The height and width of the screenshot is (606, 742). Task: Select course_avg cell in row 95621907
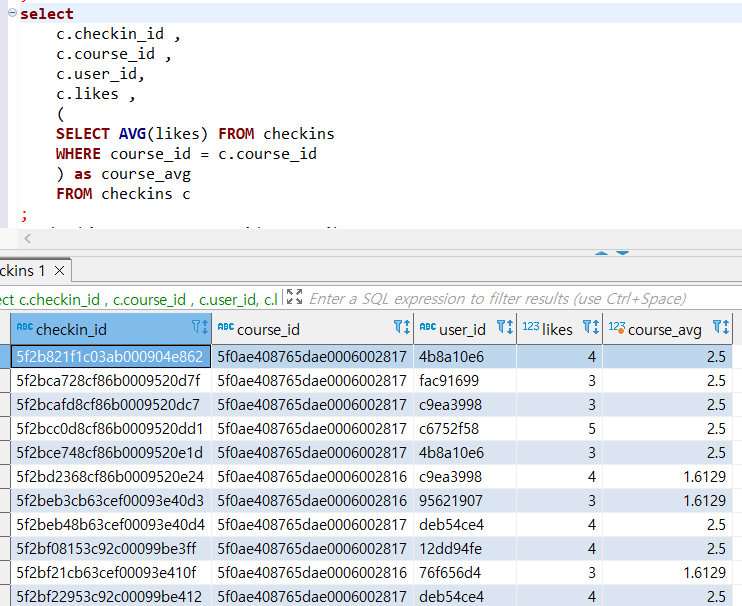click(x=667, y=501)
